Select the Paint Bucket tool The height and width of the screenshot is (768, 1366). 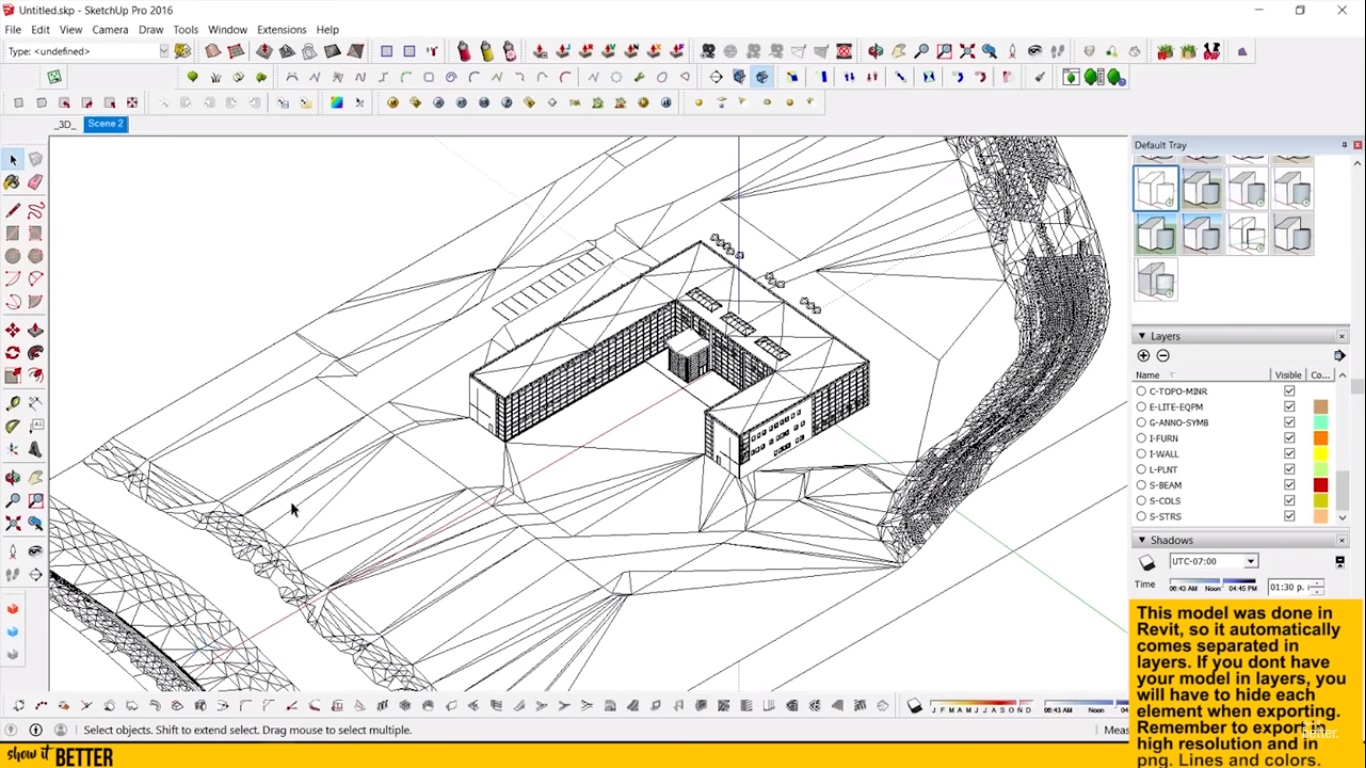13,182
